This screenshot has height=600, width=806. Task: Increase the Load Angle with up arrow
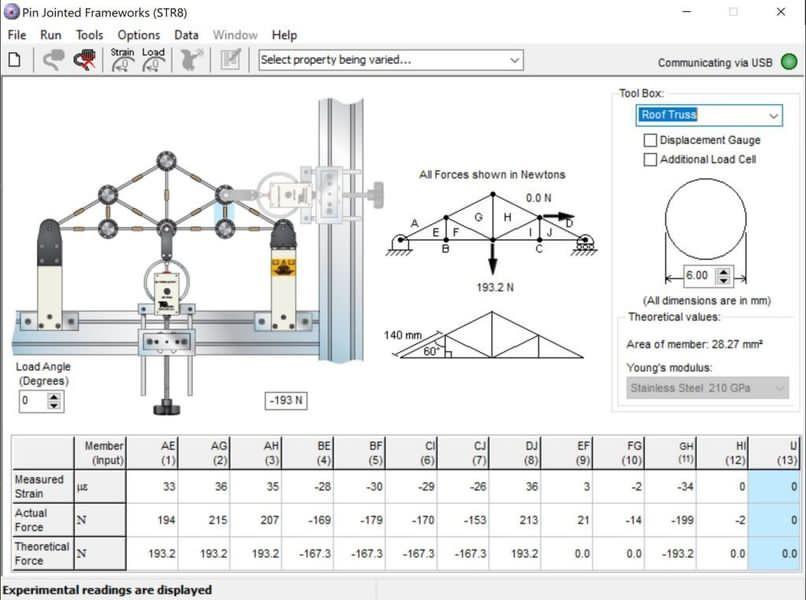tap(54, 396)
